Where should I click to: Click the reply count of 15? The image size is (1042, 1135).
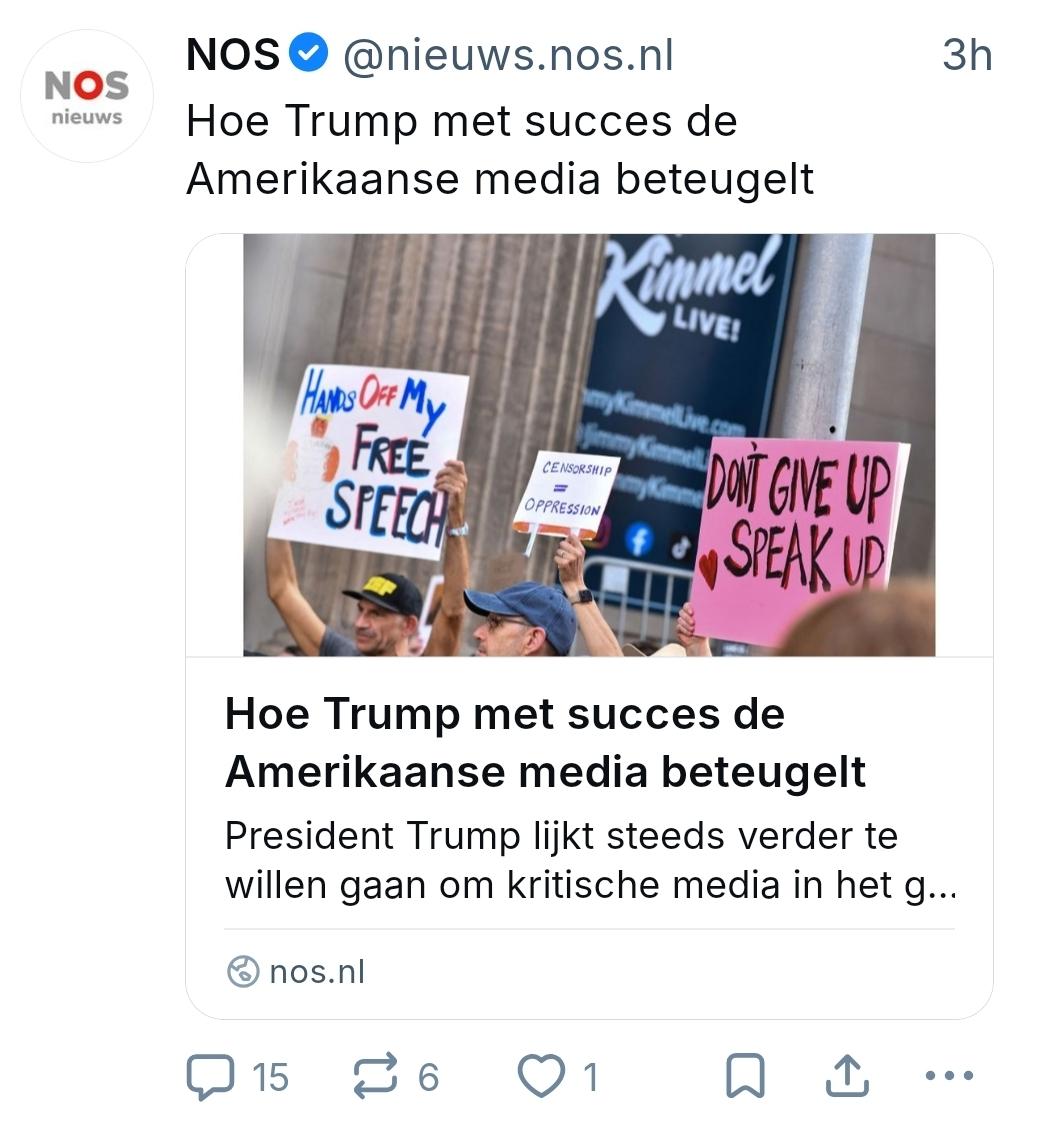(269, 1078)
